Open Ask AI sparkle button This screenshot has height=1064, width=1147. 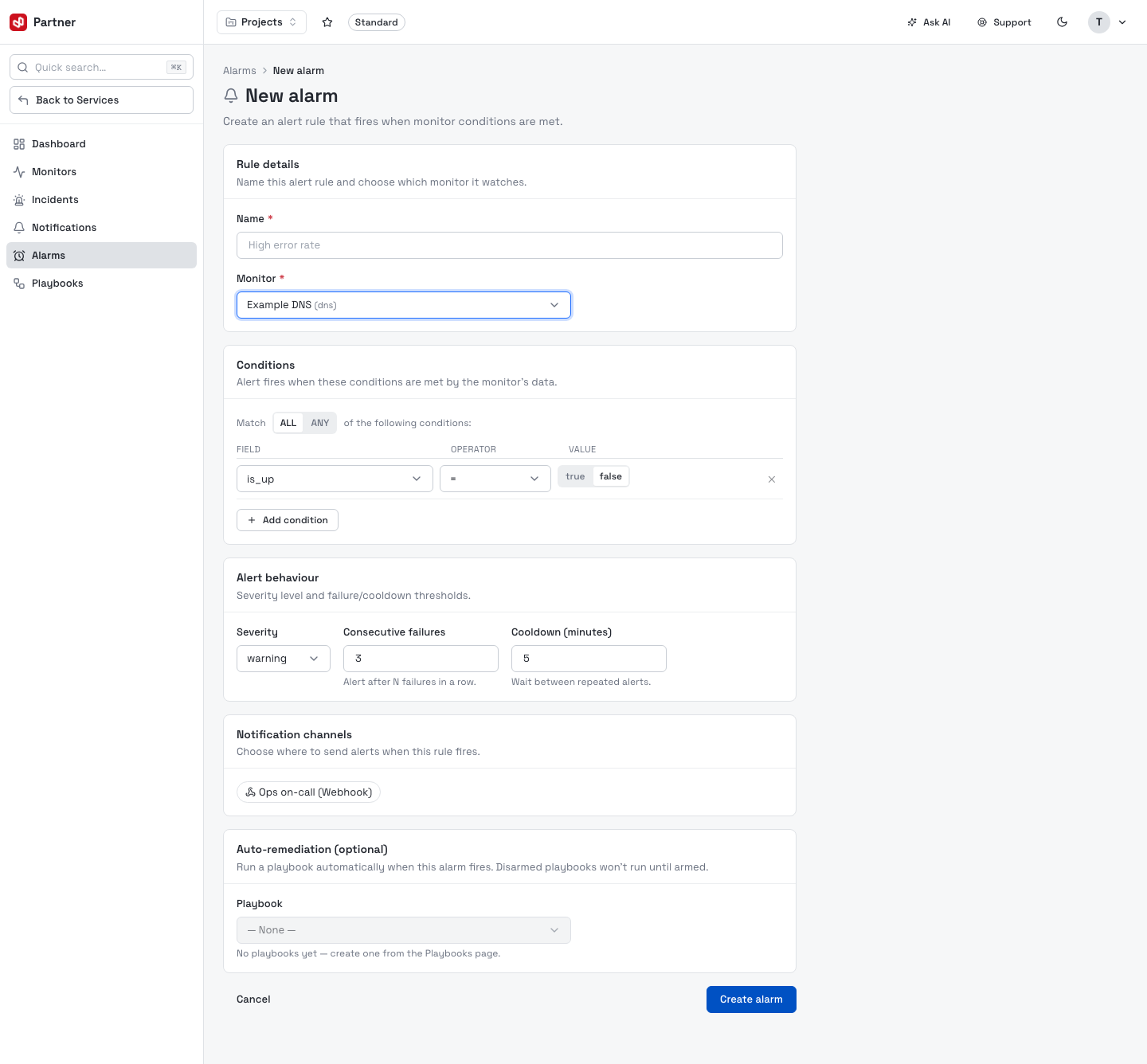pyautogui.click(x=929, y=22)
